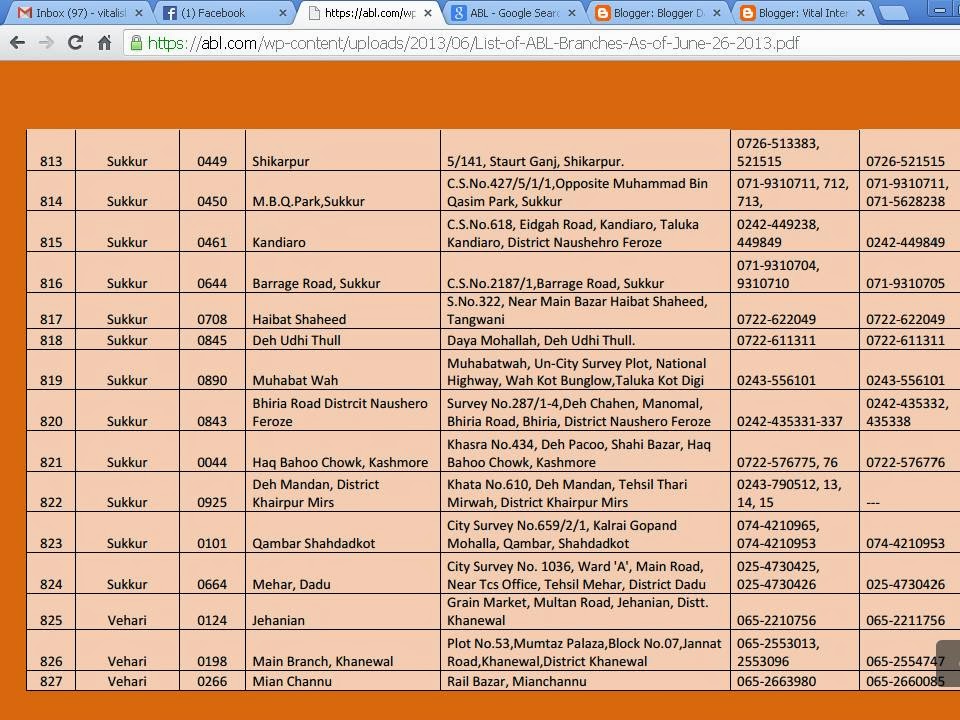Click fax 0726-521515 in Shikarpur row
The image size is (960, 720).
[906, 162]
